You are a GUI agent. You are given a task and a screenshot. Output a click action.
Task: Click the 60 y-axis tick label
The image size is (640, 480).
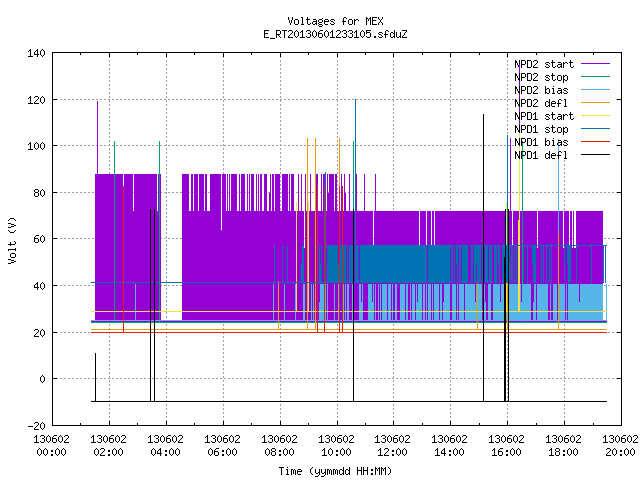(x=39, y=239)
